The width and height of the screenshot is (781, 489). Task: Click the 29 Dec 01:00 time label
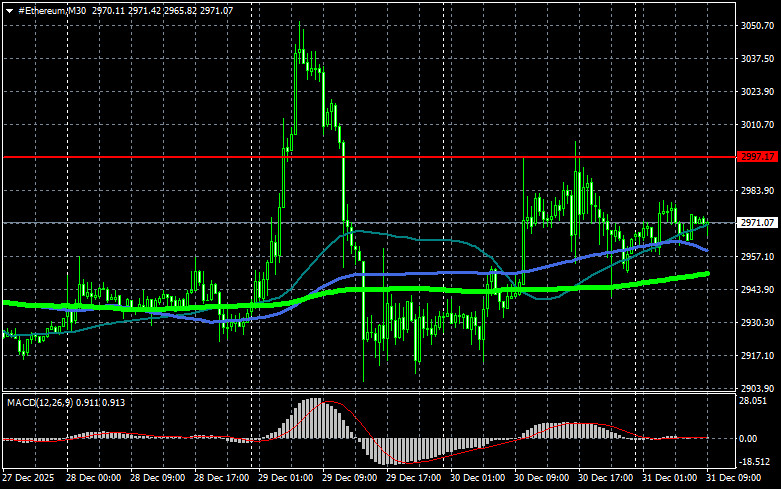tap(288, 479)
